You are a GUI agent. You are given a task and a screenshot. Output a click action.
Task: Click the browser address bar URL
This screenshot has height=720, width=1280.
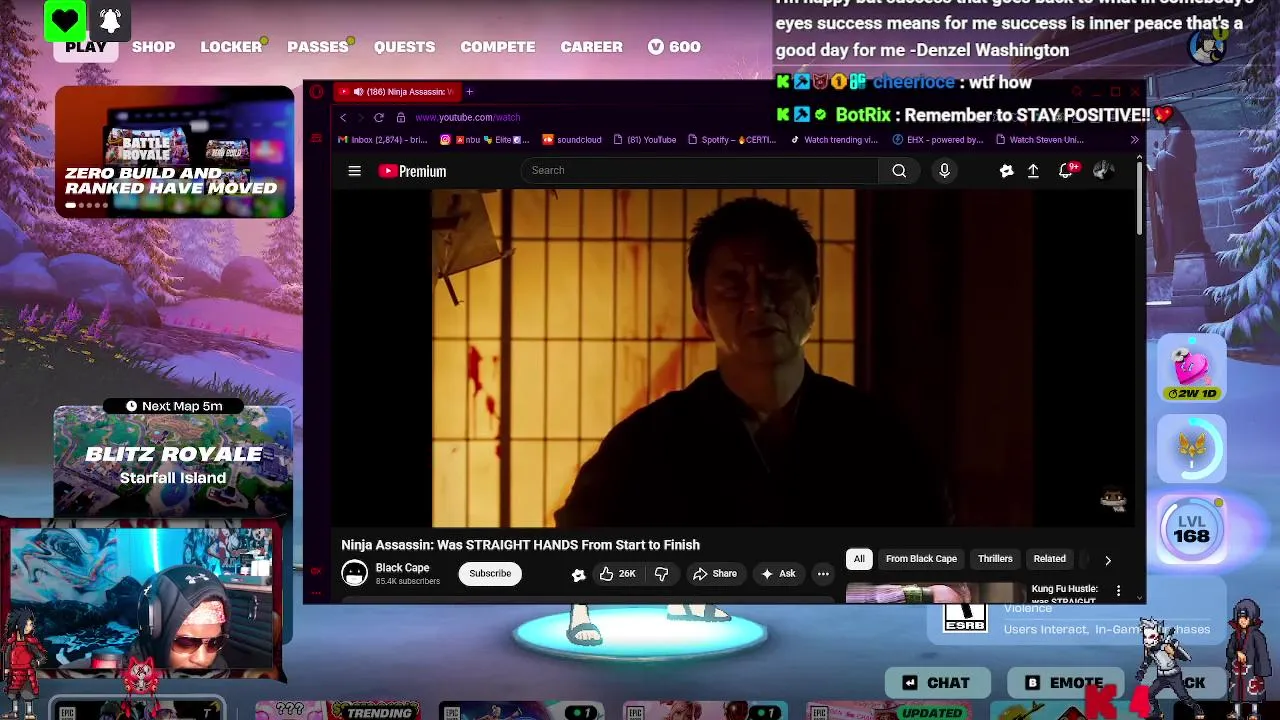click(x=467, y=117)
